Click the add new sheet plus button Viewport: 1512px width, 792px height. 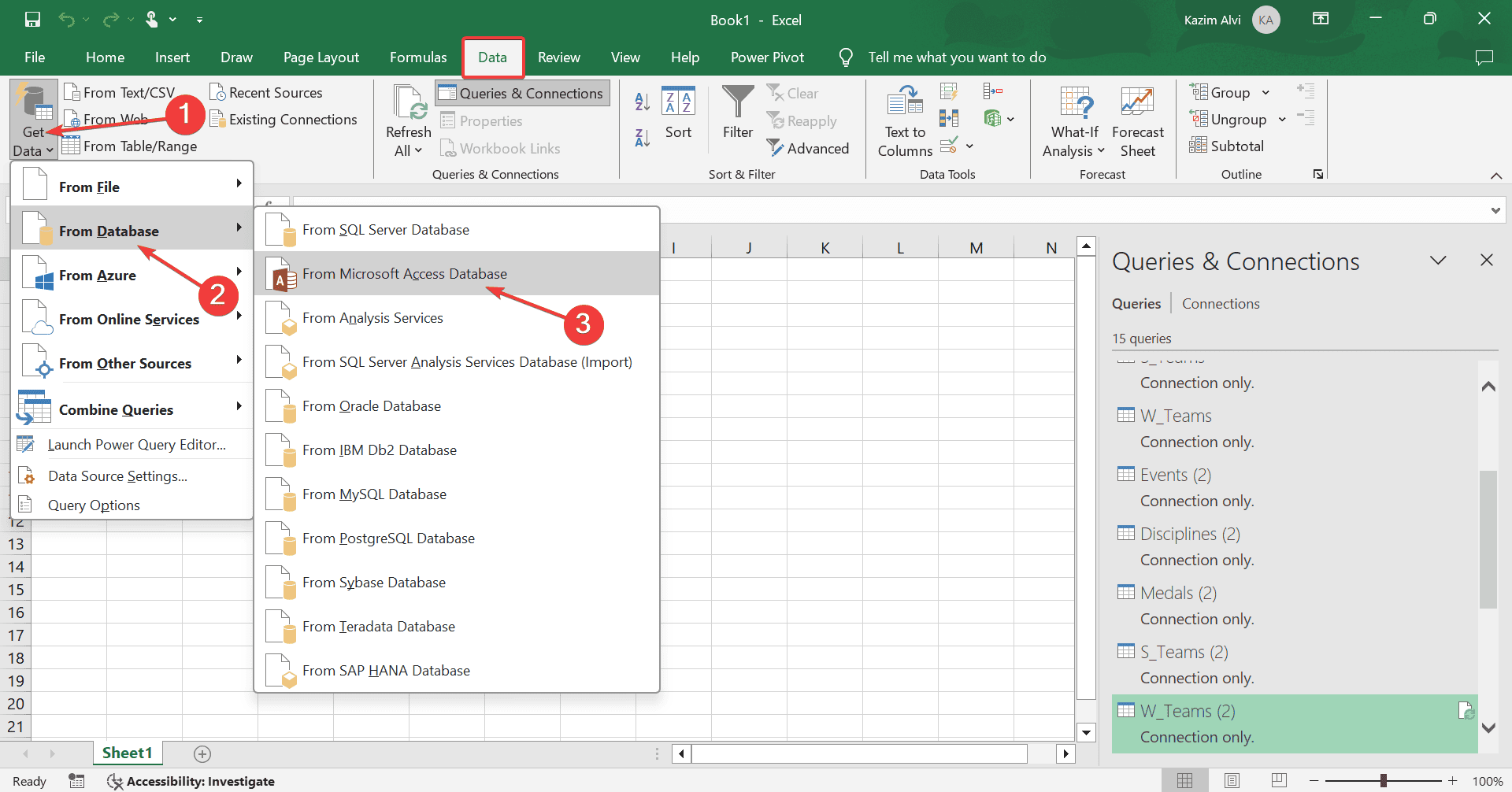click(x=202, y=754)
